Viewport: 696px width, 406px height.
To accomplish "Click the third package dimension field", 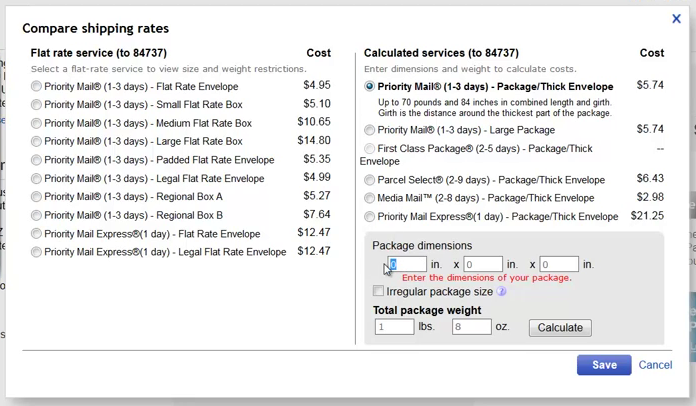I will coord(559,264).
